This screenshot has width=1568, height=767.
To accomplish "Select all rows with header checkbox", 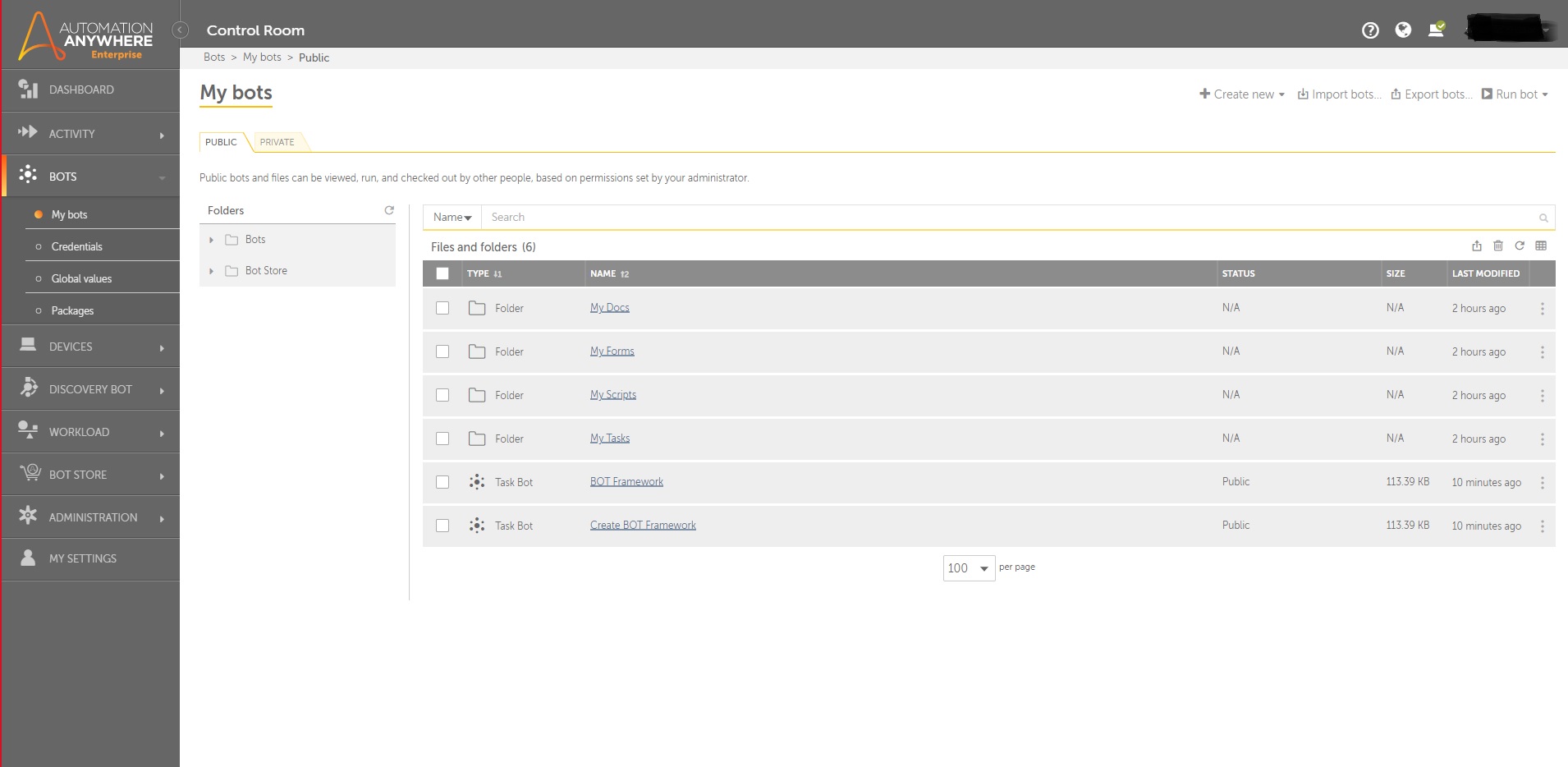I will [442, 273].
